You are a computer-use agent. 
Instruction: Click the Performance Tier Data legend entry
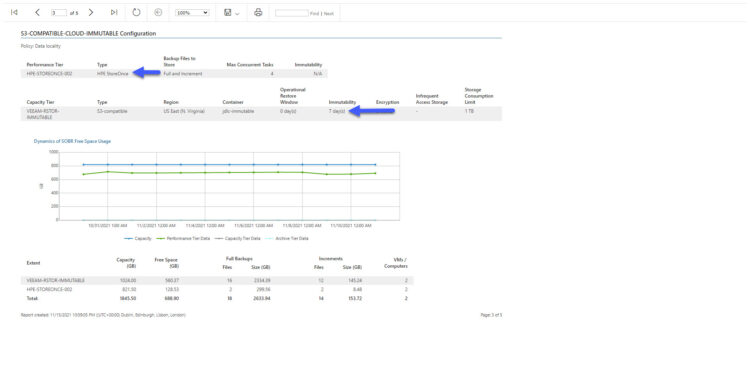click(183, 238)
